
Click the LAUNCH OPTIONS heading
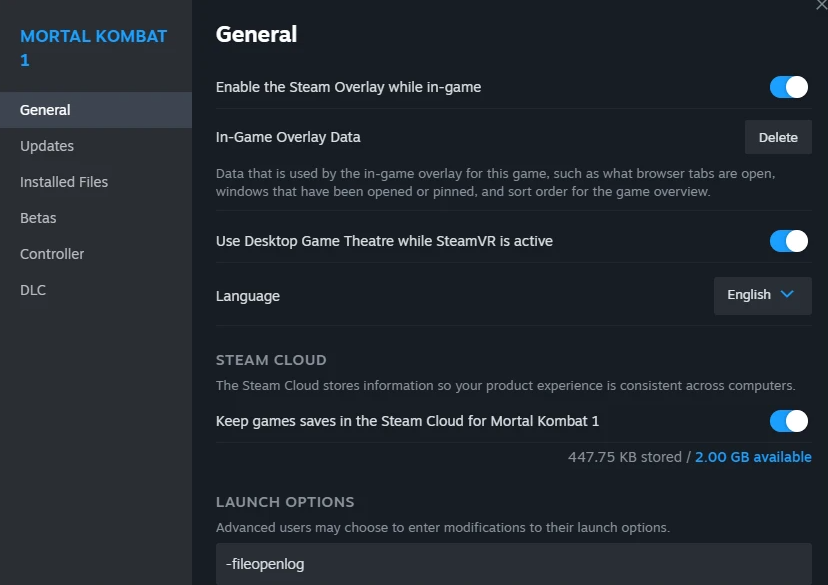285,502
